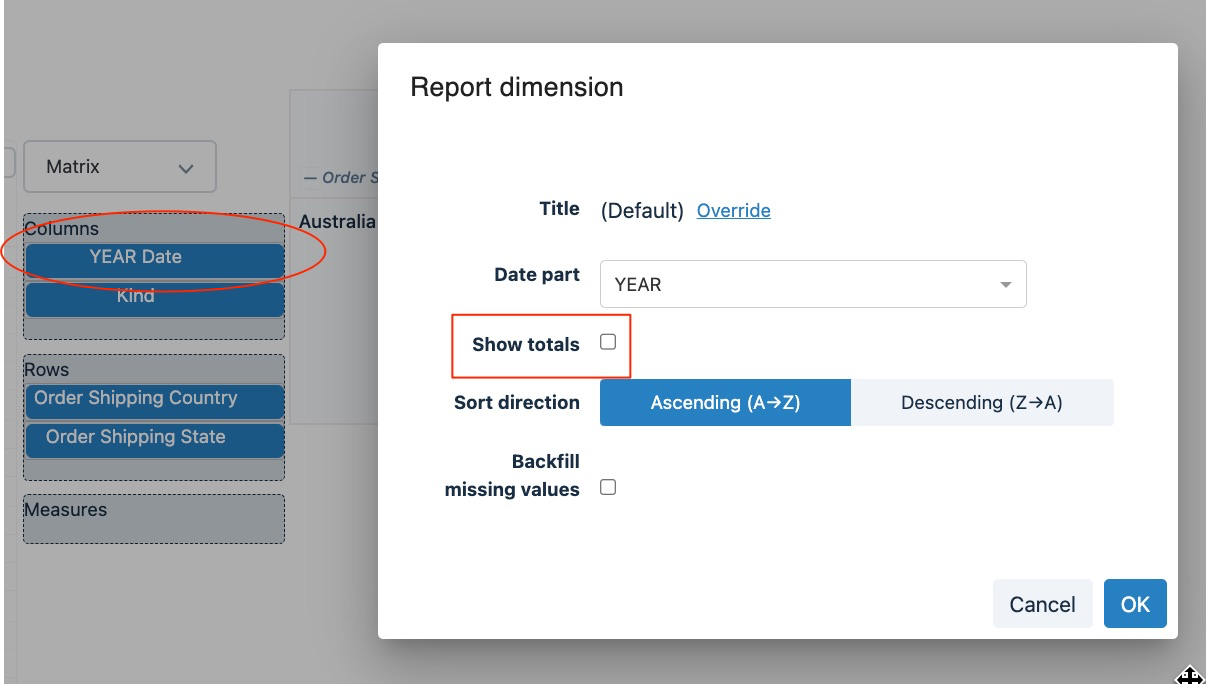Open the Matrix chart type dropdown
Screen dimensions: 1206x684
point(119,166)
